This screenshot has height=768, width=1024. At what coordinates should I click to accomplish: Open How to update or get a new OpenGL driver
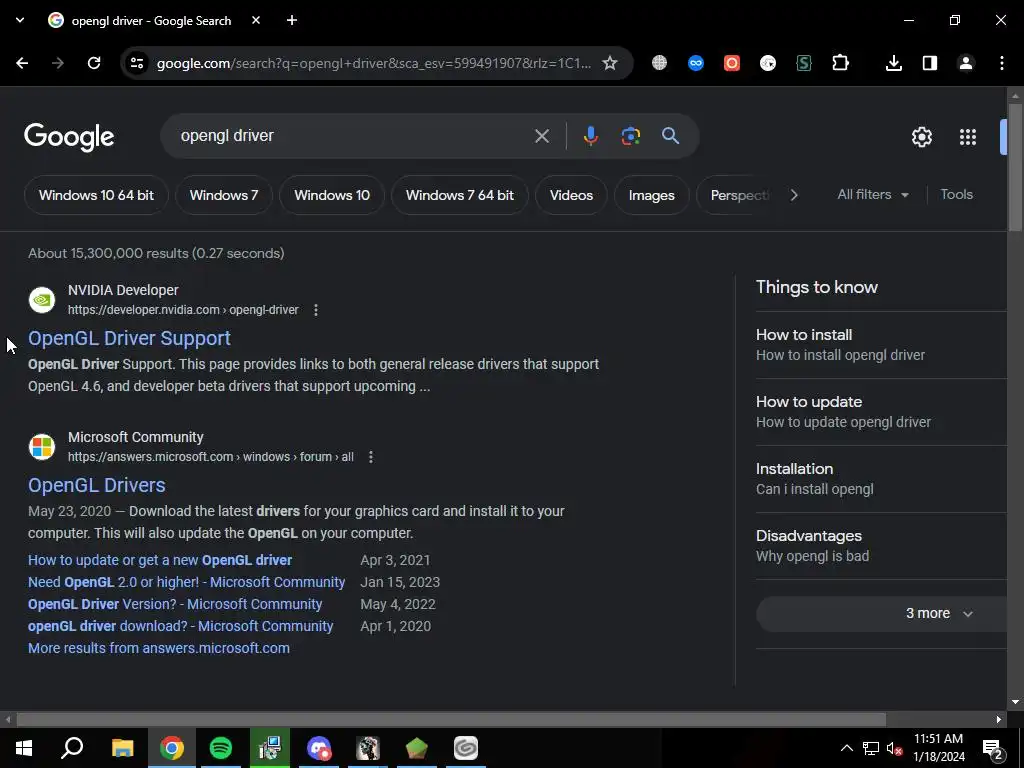point(160,560)
